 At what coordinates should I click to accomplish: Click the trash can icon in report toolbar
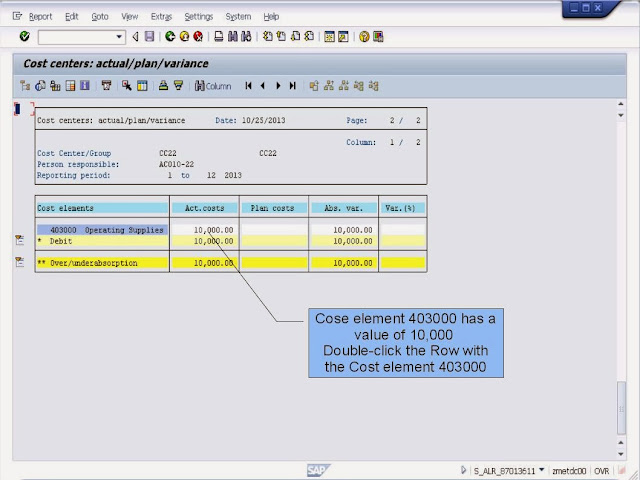[106, 86]
